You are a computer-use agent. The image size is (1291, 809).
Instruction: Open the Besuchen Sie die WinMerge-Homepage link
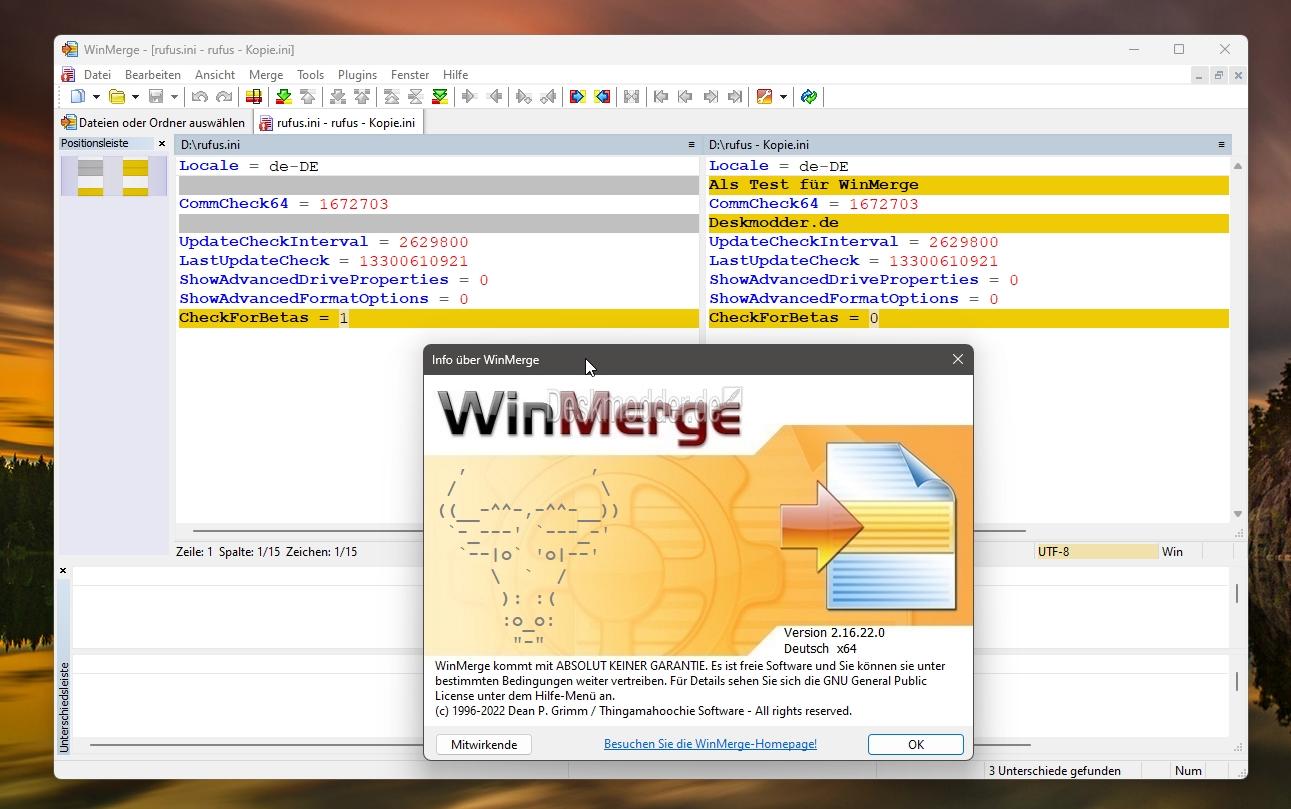(710, 744)
